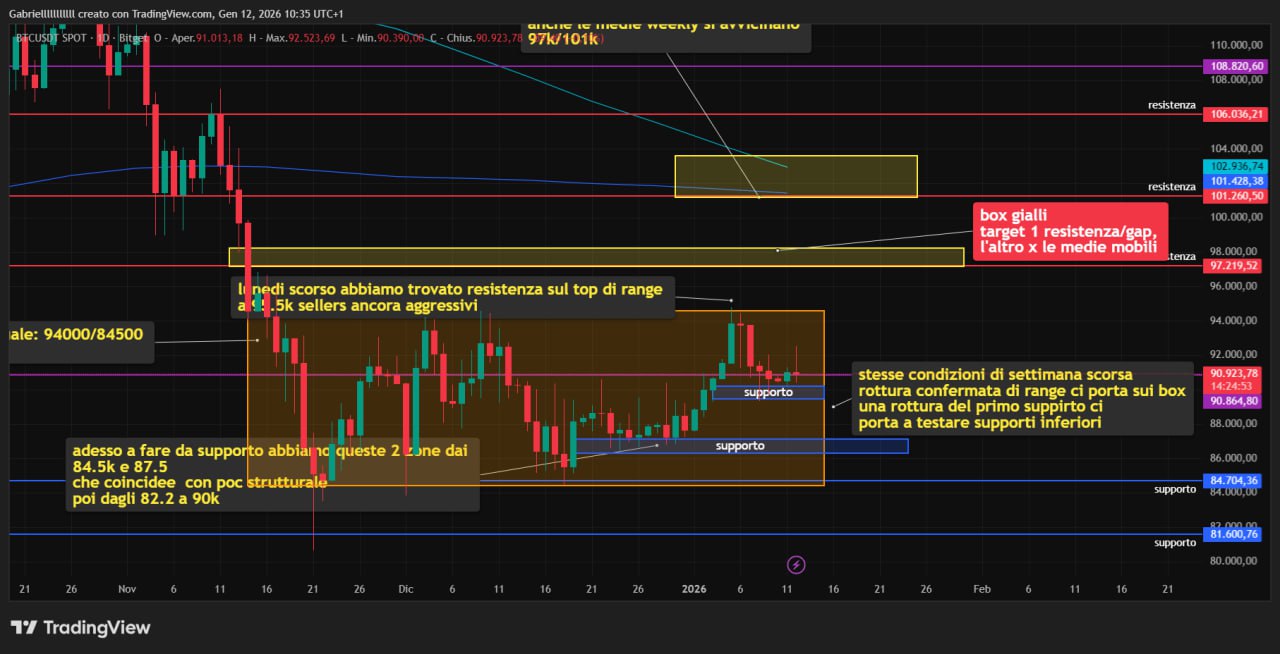The width and height of the screenshot is (1280, 654).
Task: Click the red 106.036,21 price tag
Action: [x=1234, y=114]
